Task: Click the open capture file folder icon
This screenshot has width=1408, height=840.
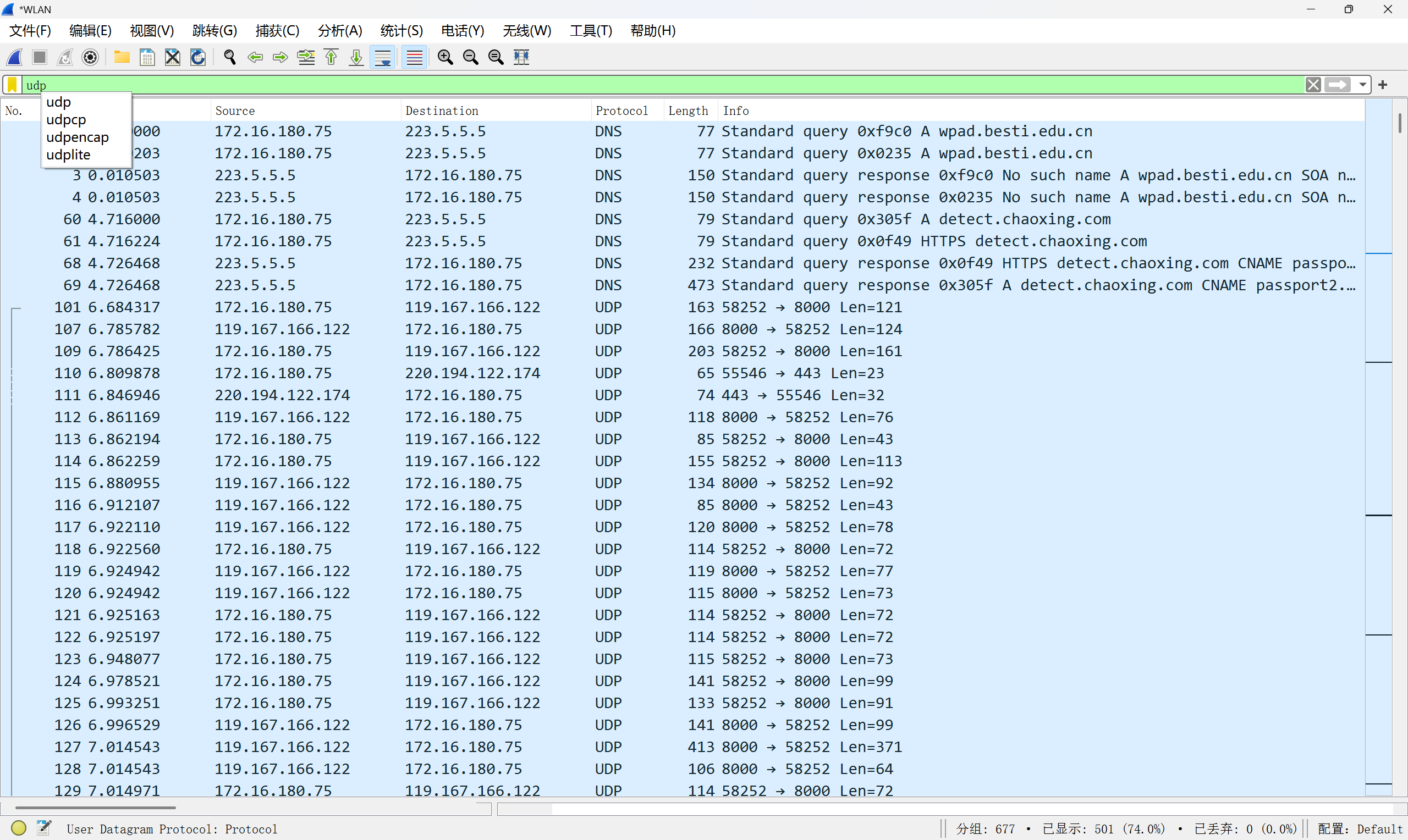Action: click(x=122, y=57)
